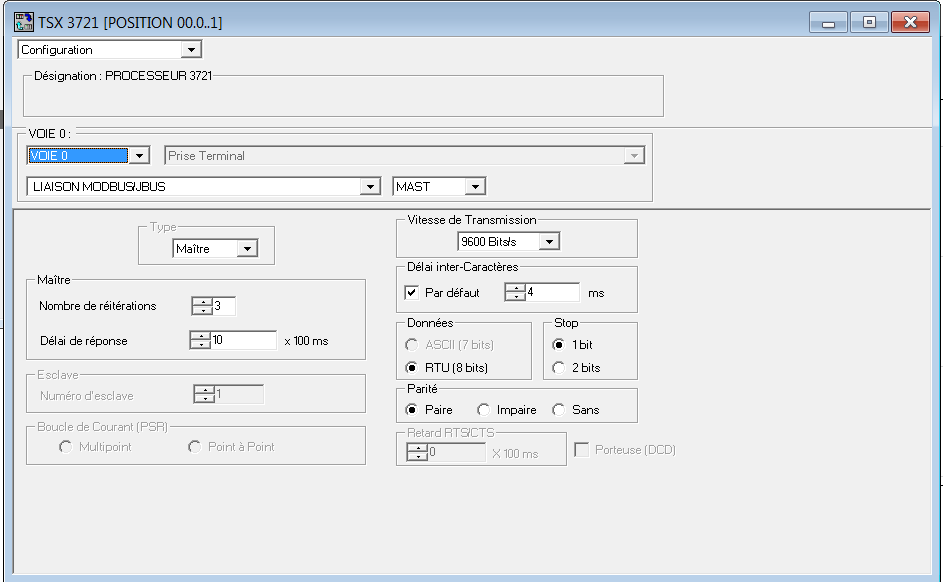Click the Numéro d'esclave value field
The width and height of the screenshot is (943, 582).
click(x=239, y=394)
